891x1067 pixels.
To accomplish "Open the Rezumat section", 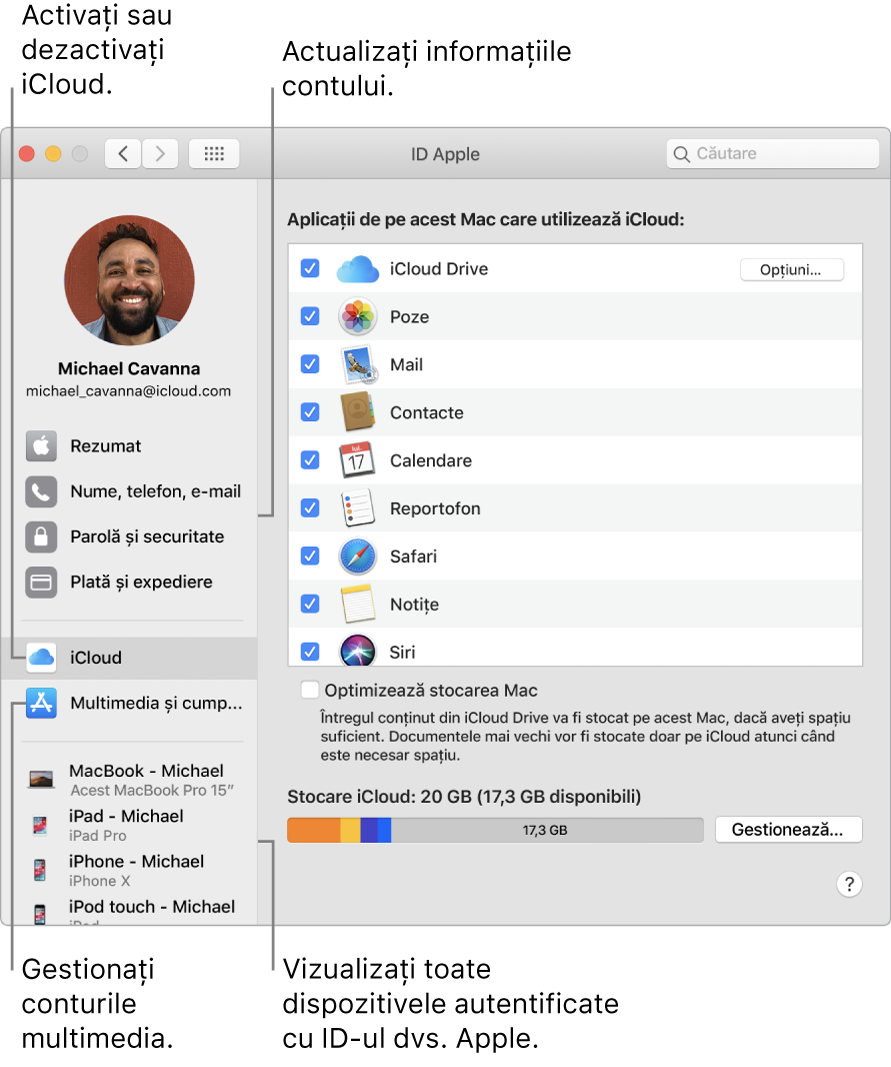I will pos(129,446).
